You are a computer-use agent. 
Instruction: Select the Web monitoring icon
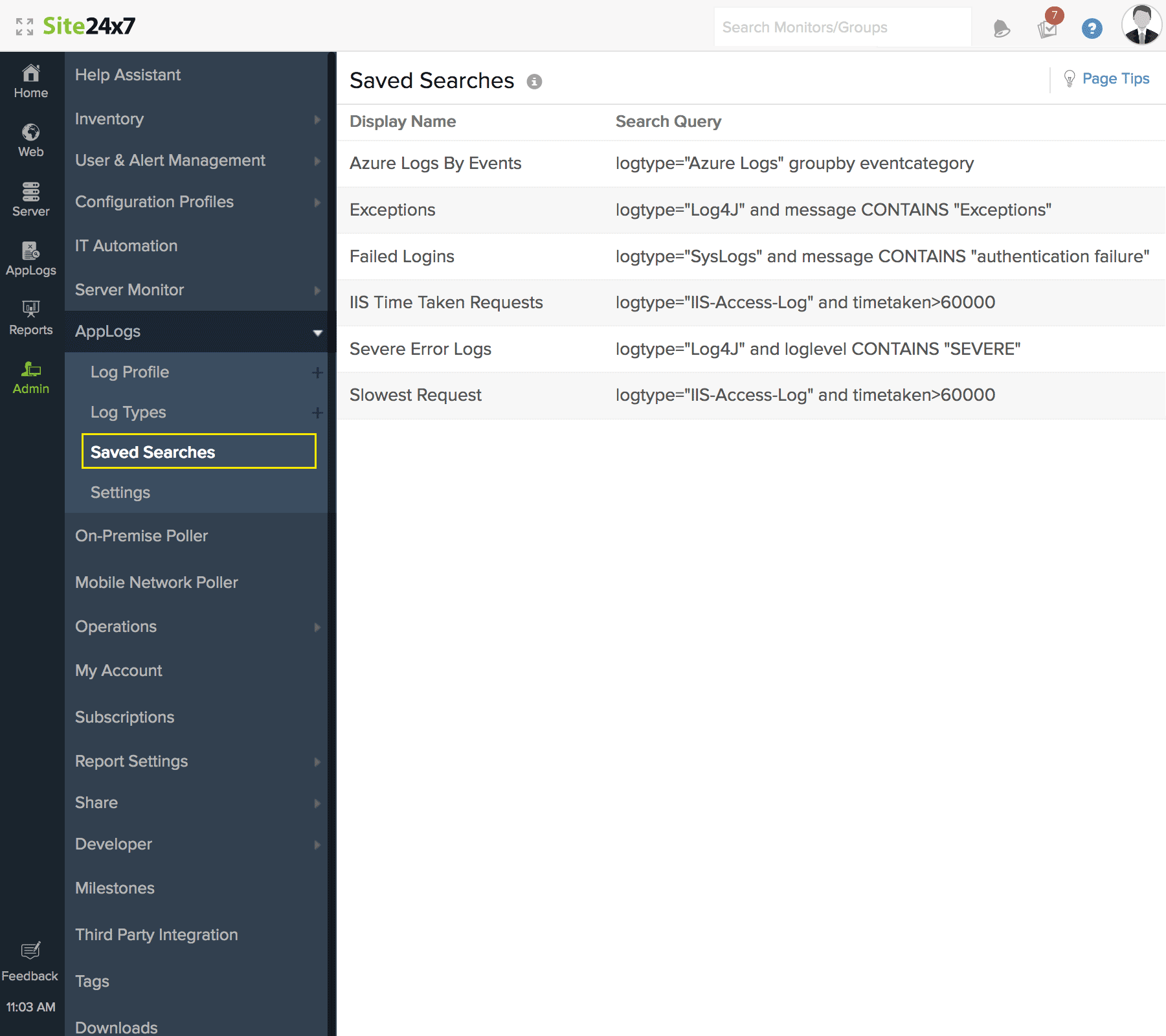click(x=30, y=137)
